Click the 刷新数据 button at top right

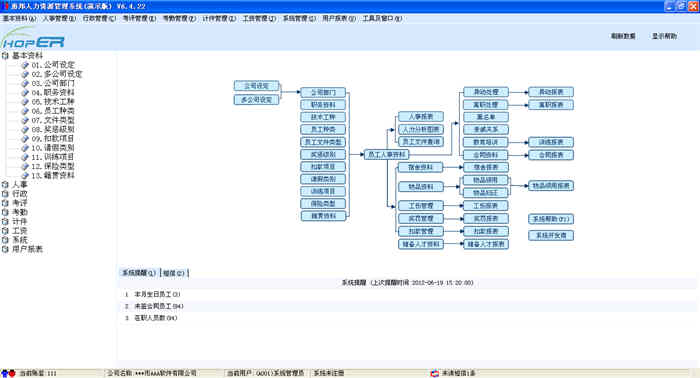(x=623, y=36)
